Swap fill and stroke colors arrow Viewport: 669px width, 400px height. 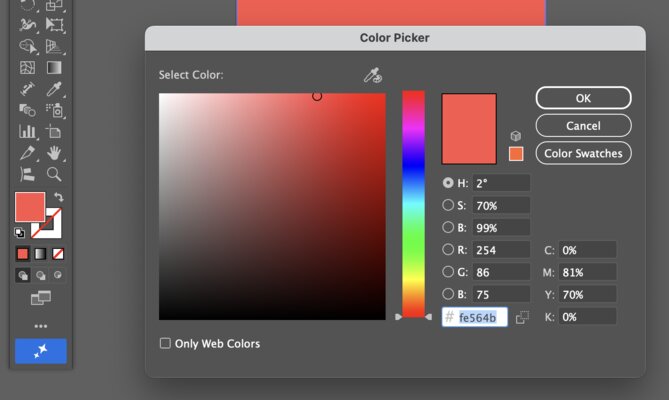(58, 197)
